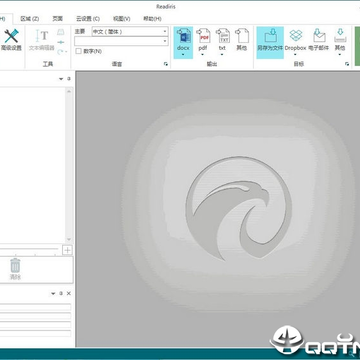Click the page deskew icon in 工具 group
Screen dimensions: 360x360
point(61,32)
